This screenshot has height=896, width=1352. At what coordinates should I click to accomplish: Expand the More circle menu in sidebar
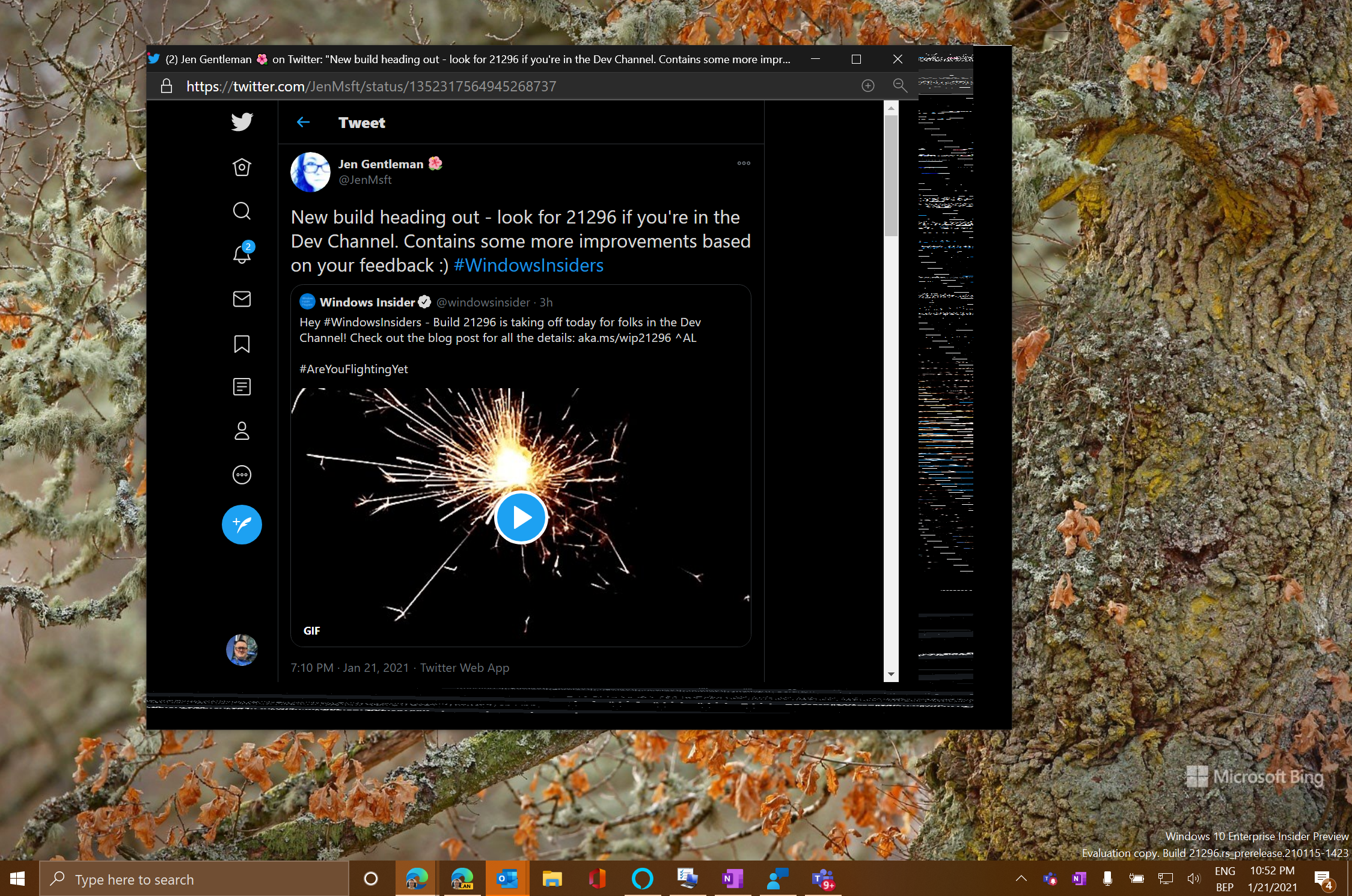click(x=242, y=475)
